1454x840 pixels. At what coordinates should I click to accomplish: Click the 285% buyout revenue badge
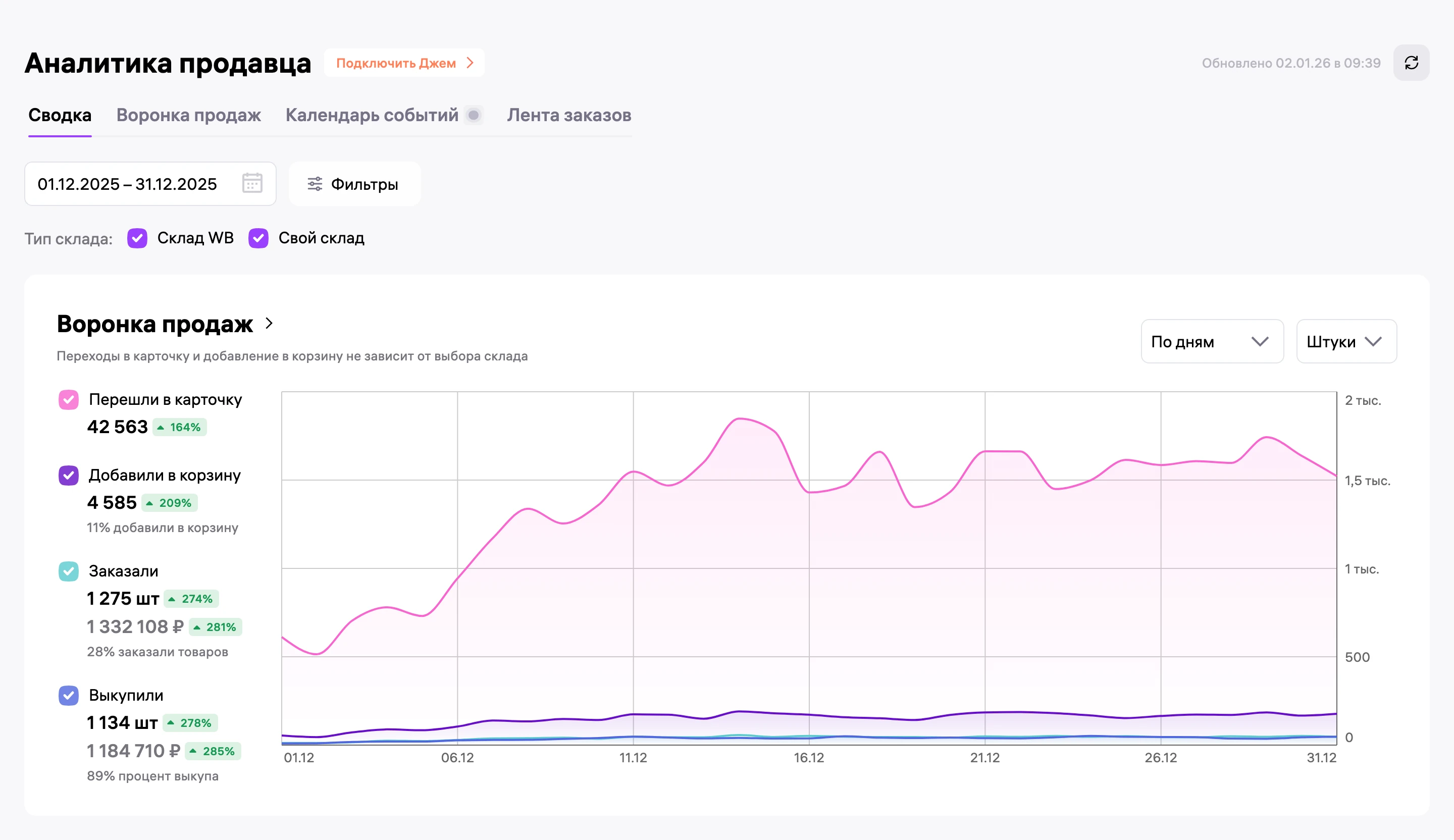213,751
